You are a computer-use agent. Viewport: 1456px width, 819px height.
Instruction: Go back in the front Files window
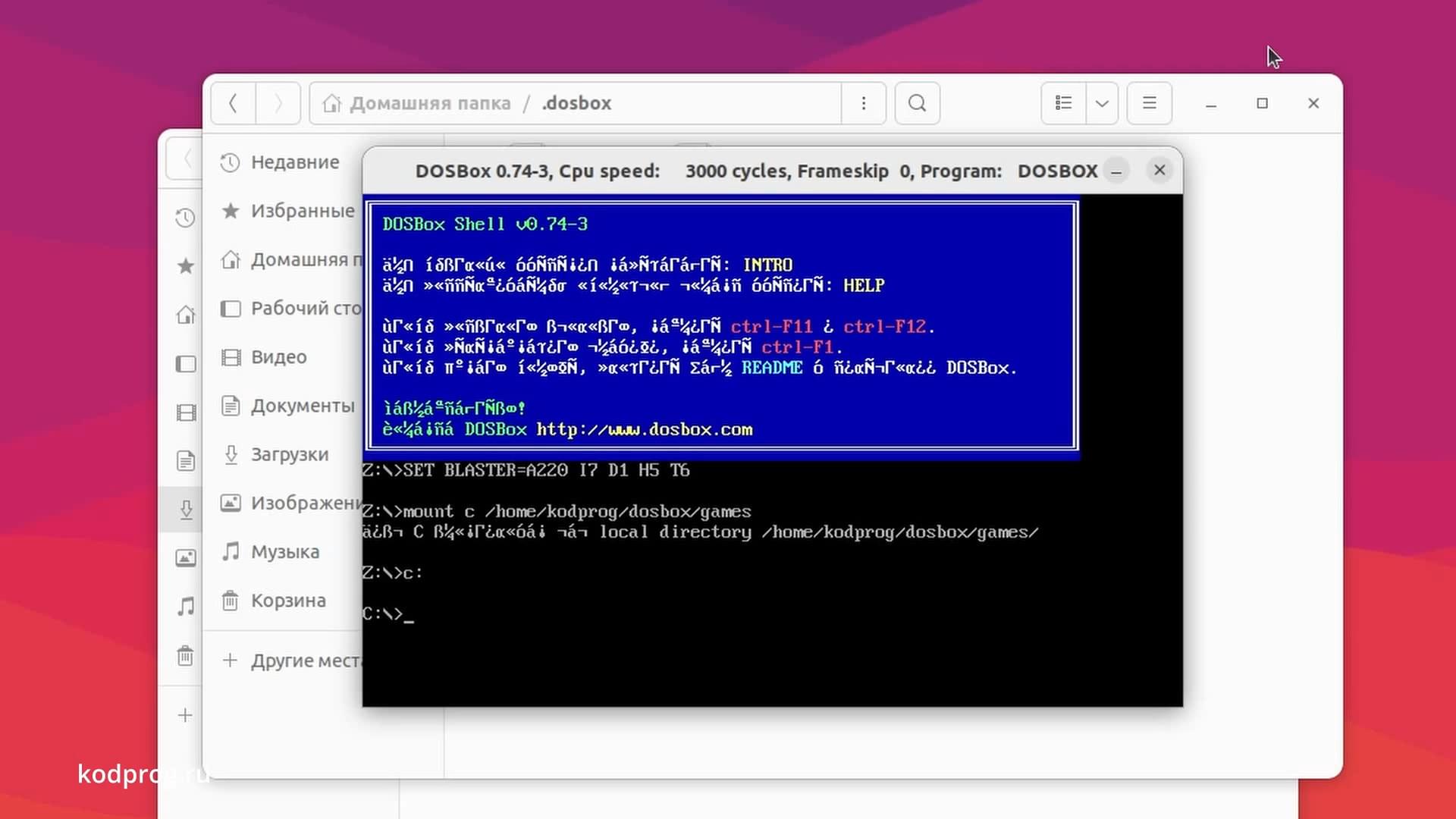pos(233,103)
